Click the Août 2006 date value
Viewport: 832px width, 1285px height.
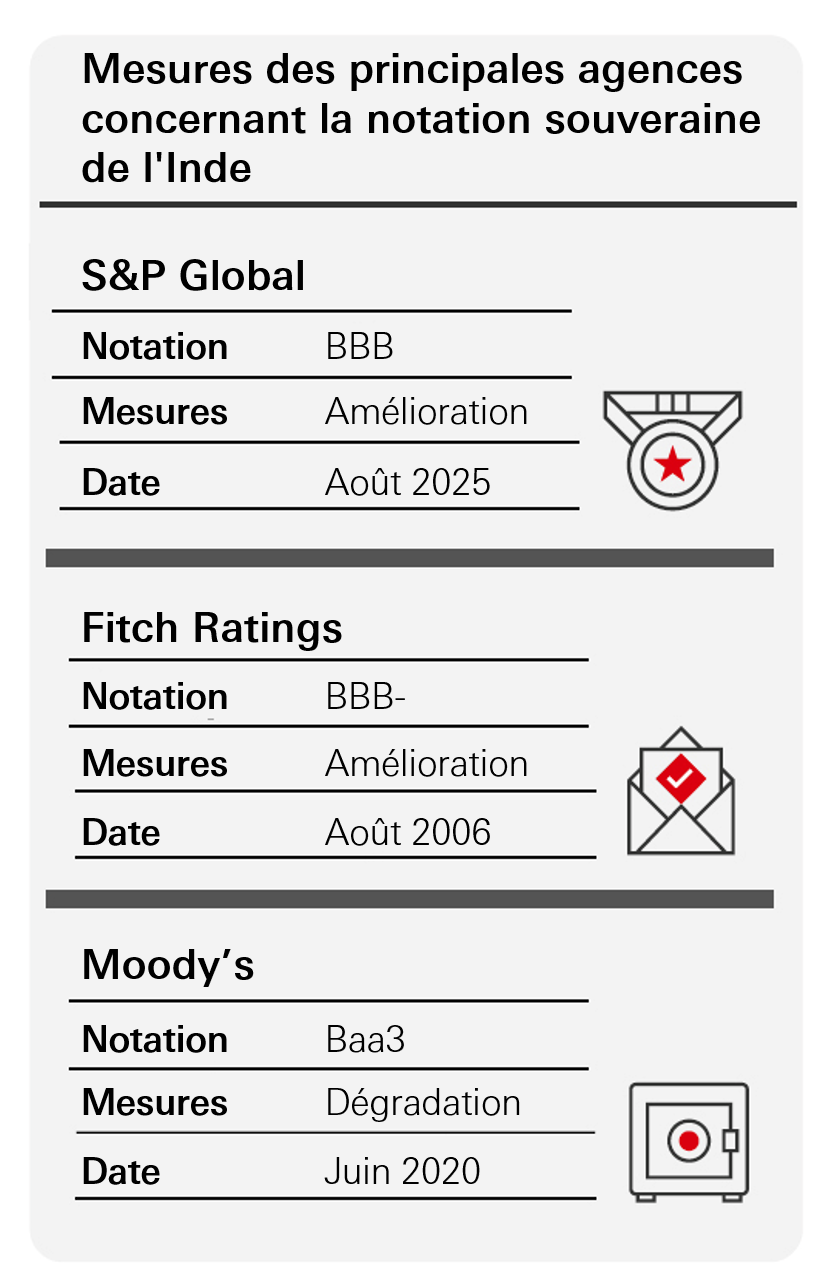pos(408,832)
